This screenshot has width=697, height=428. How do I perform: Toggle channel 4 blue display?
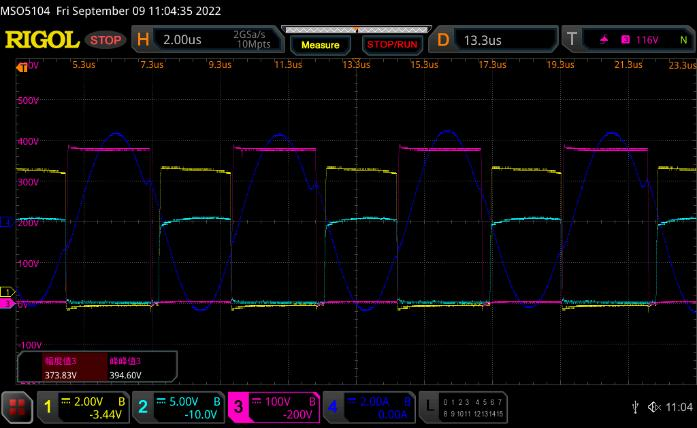[x=333, y=406]
